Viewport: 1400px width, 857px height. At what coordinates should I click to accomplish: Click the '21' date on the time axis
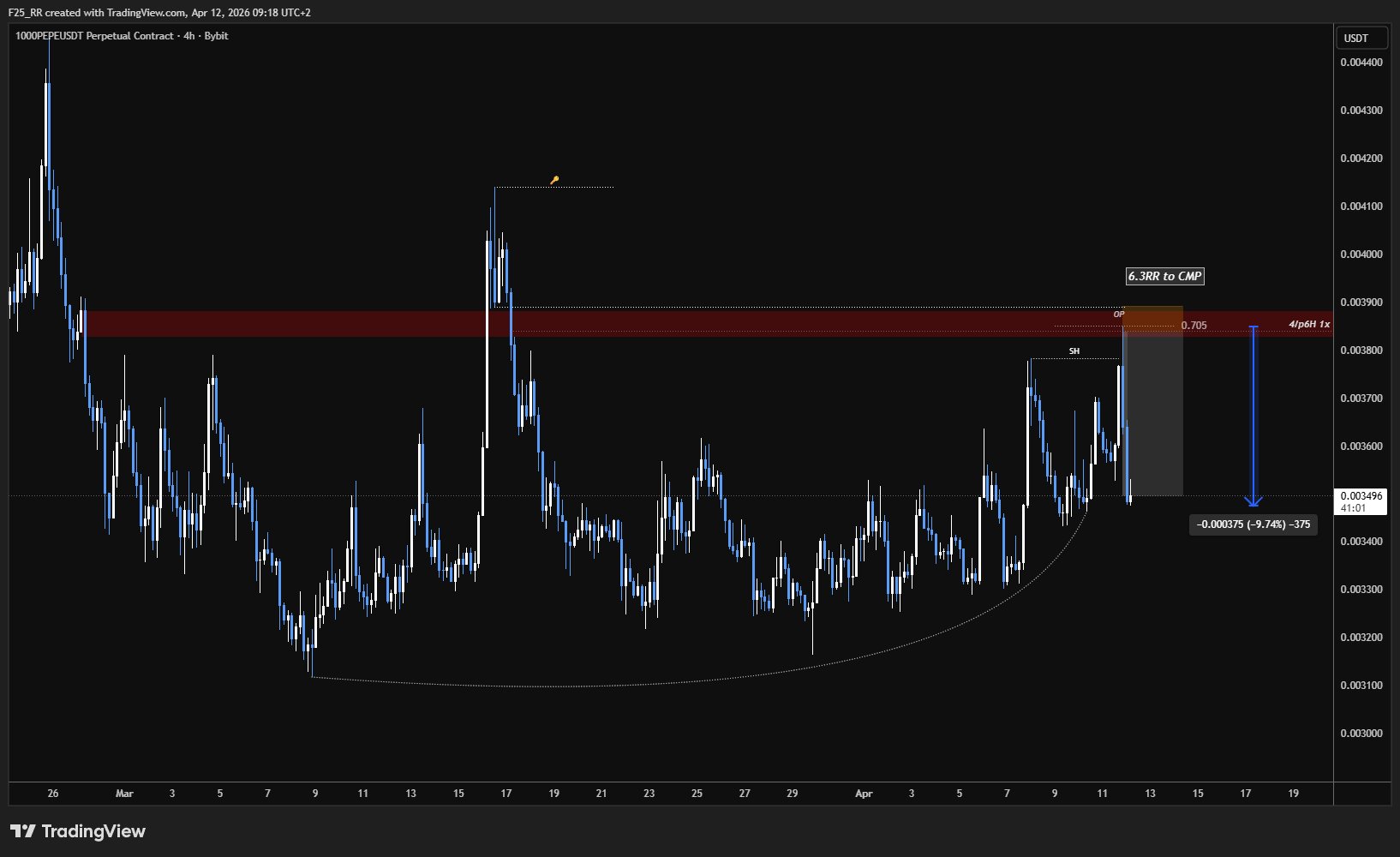click(x=601, y=794)
